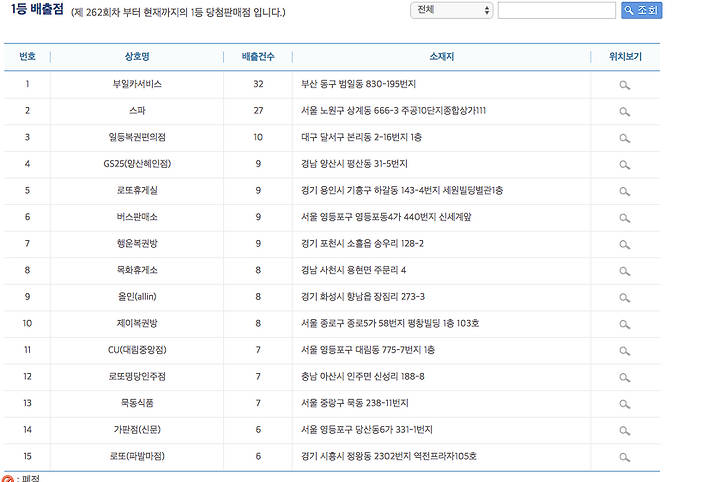The height and width of the screenshot is (482, 720).
Task: Click the 상호명 column header
Action: tap(137, 56)
